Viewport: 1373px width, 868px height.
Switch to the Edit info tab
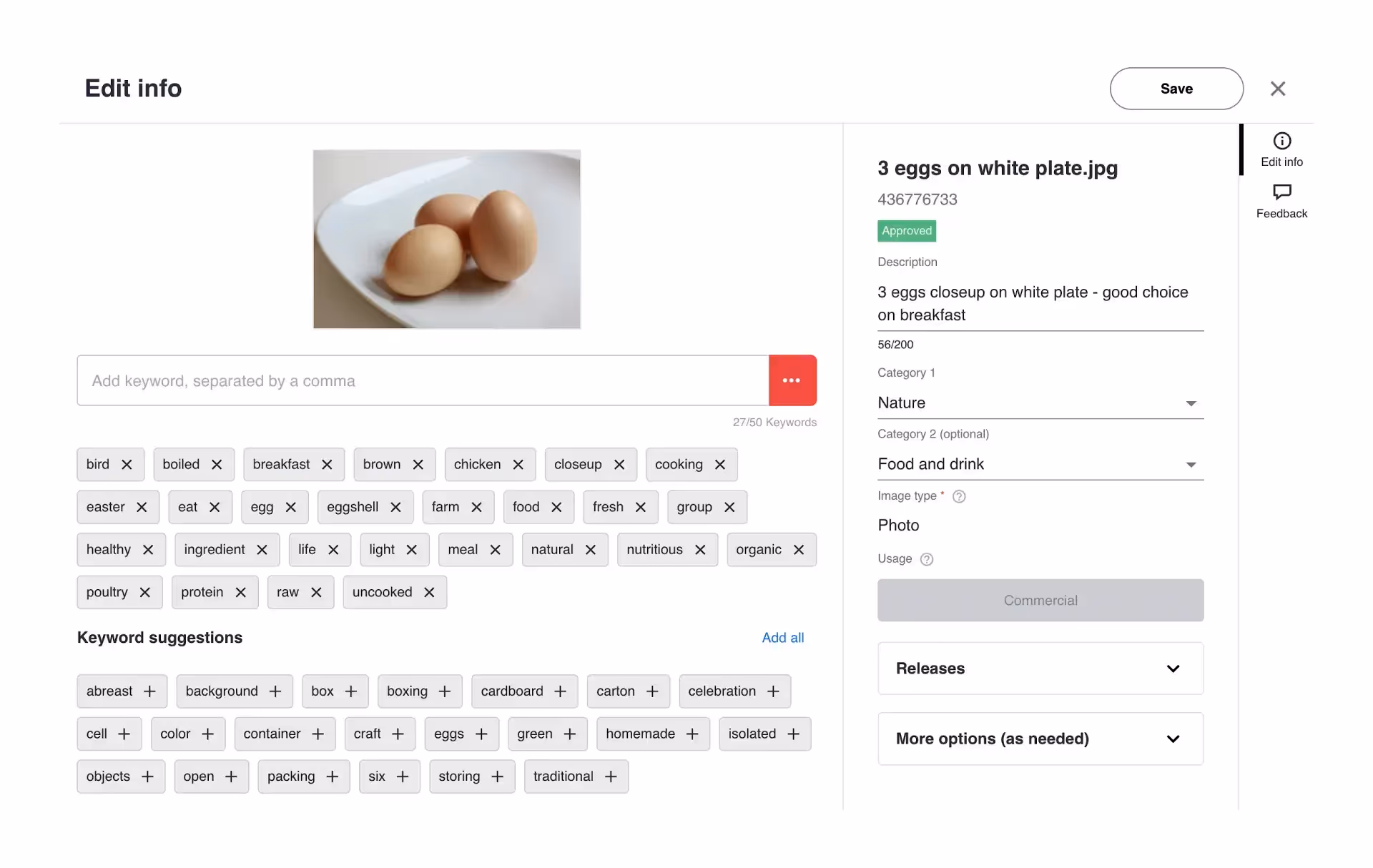[x=1281, y=149]
